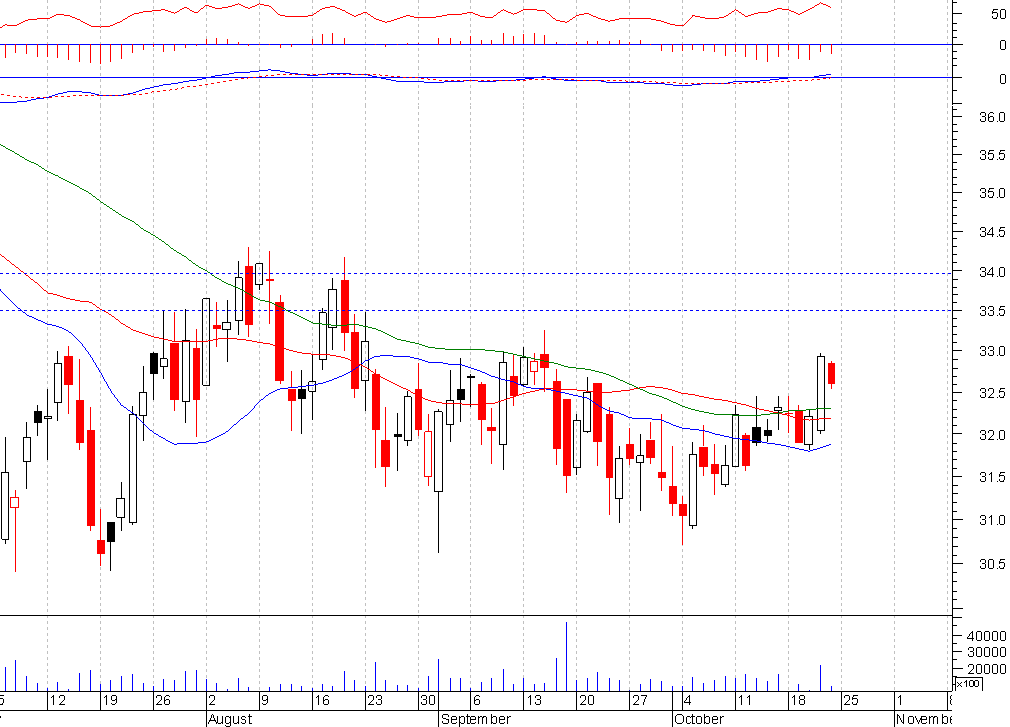Image resolution: width=1010 pixels, height=727 pixels.
Task: Click the 33.5 price axis label
Action: [x=992, y=312]
